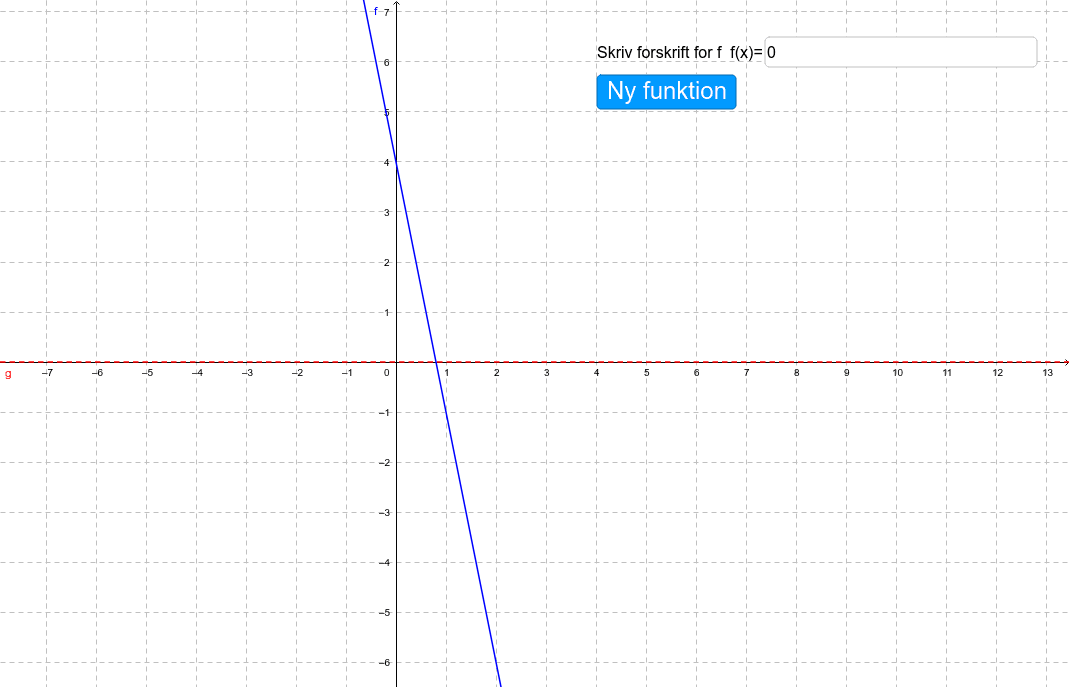Click the f(x)= input field
Viewport: 1071px width, 689px height.
pos(900,53)
